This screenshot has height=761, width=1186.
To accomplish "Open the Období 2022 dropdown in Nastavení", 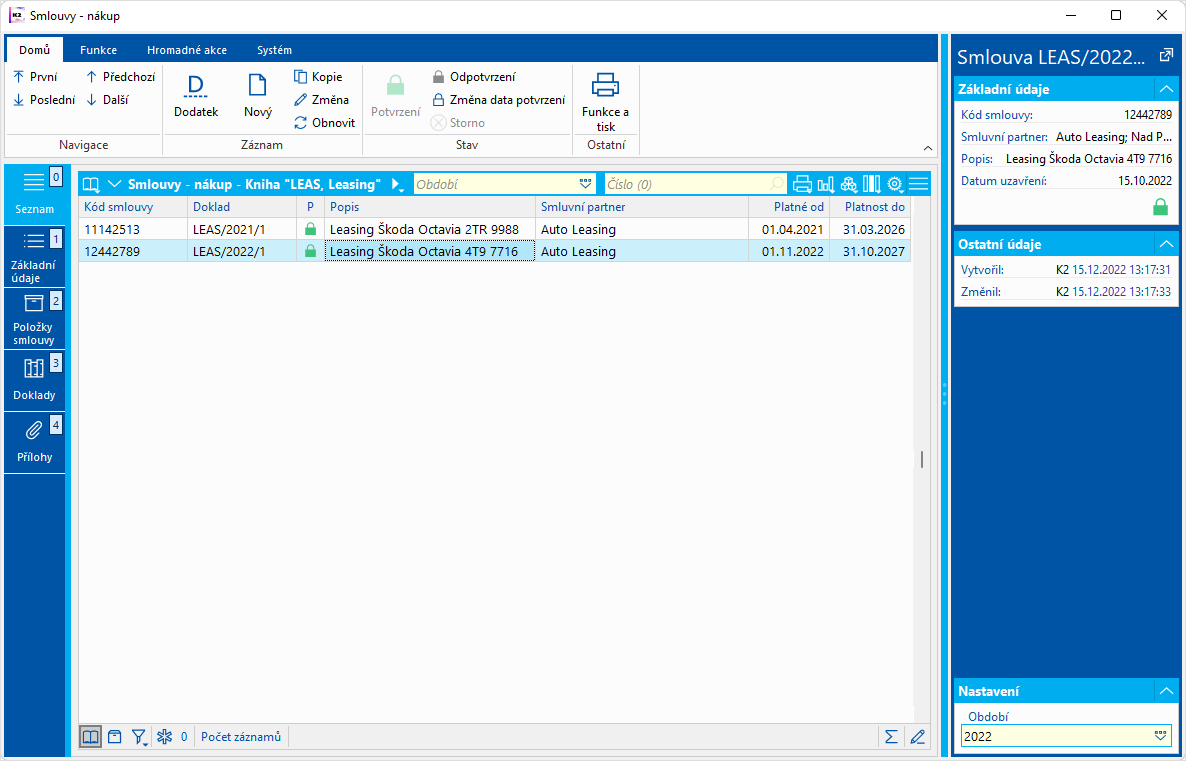I will pos(1161,736).
